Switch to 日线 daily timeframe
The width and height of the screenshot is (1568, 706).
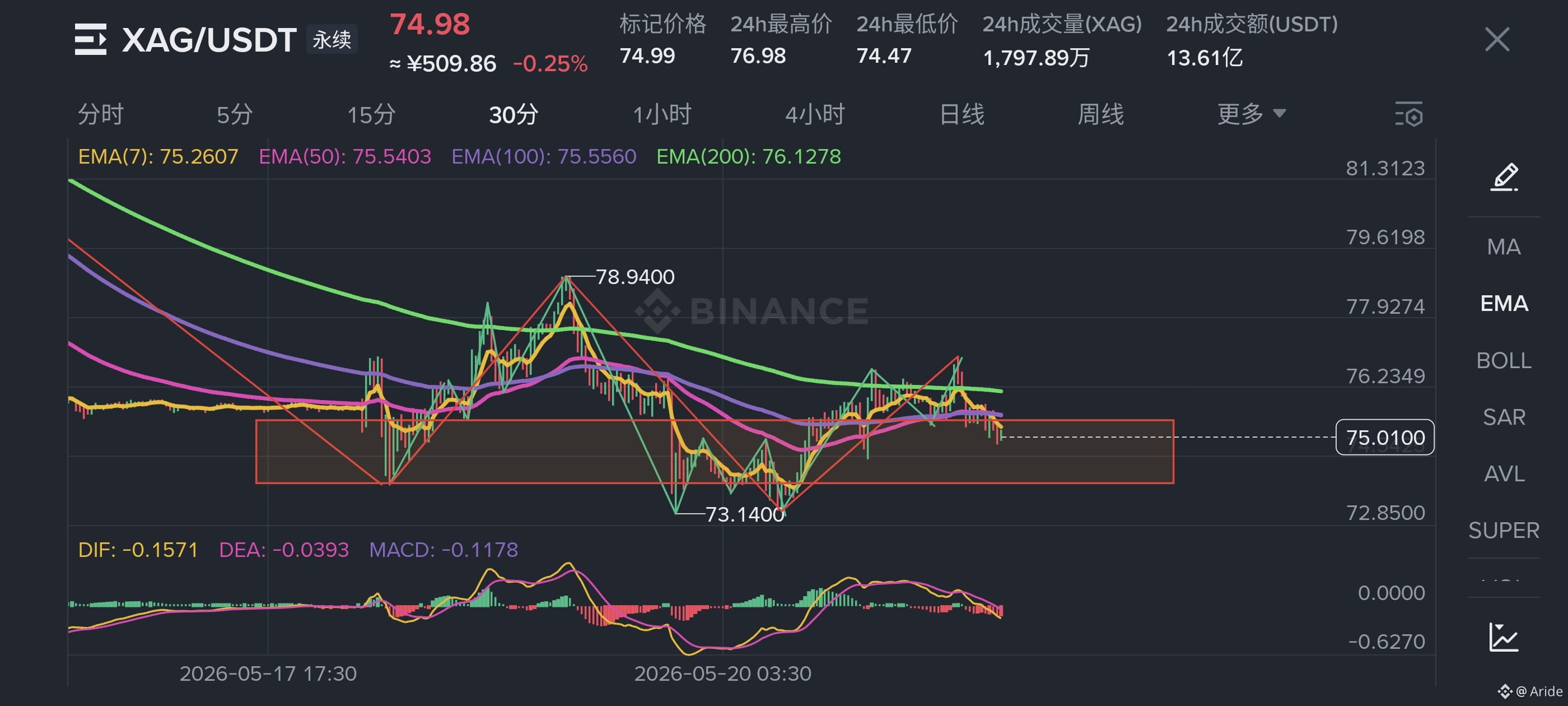point(962,114)
